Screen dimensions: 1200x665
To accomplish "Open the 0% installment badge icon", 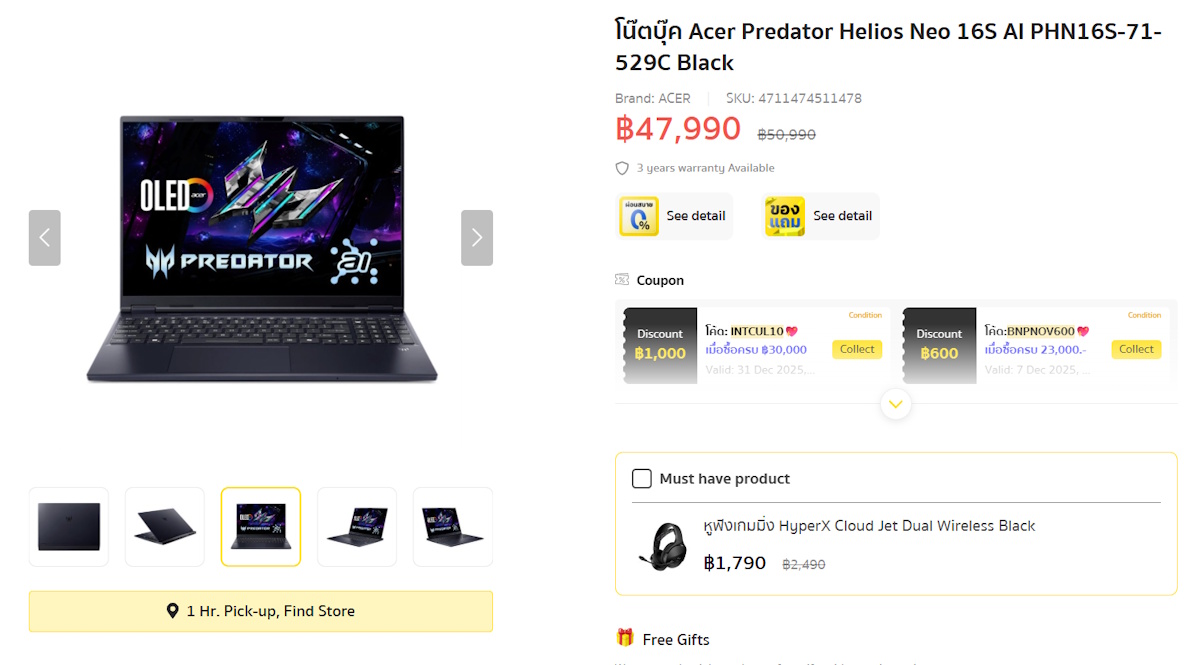I will 639,216.
